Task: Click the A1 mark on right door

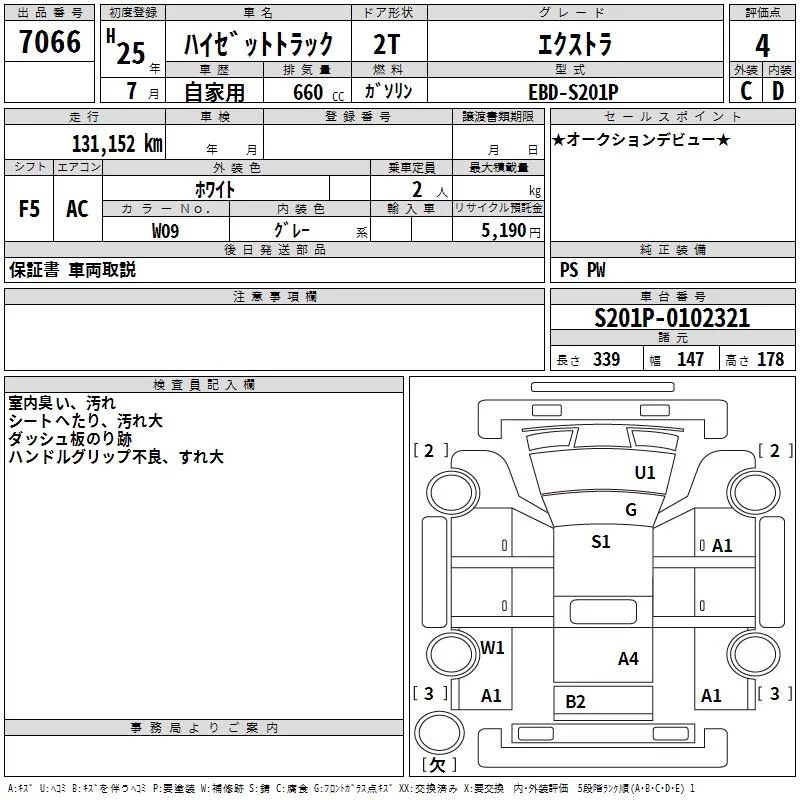Action: point(722,545)
